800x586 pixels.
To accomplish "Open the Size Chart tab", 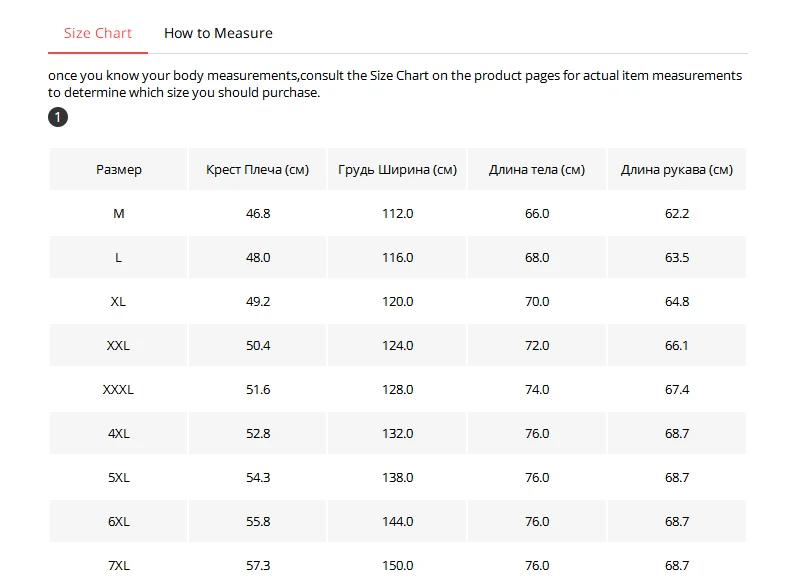I will click(98, 33).
